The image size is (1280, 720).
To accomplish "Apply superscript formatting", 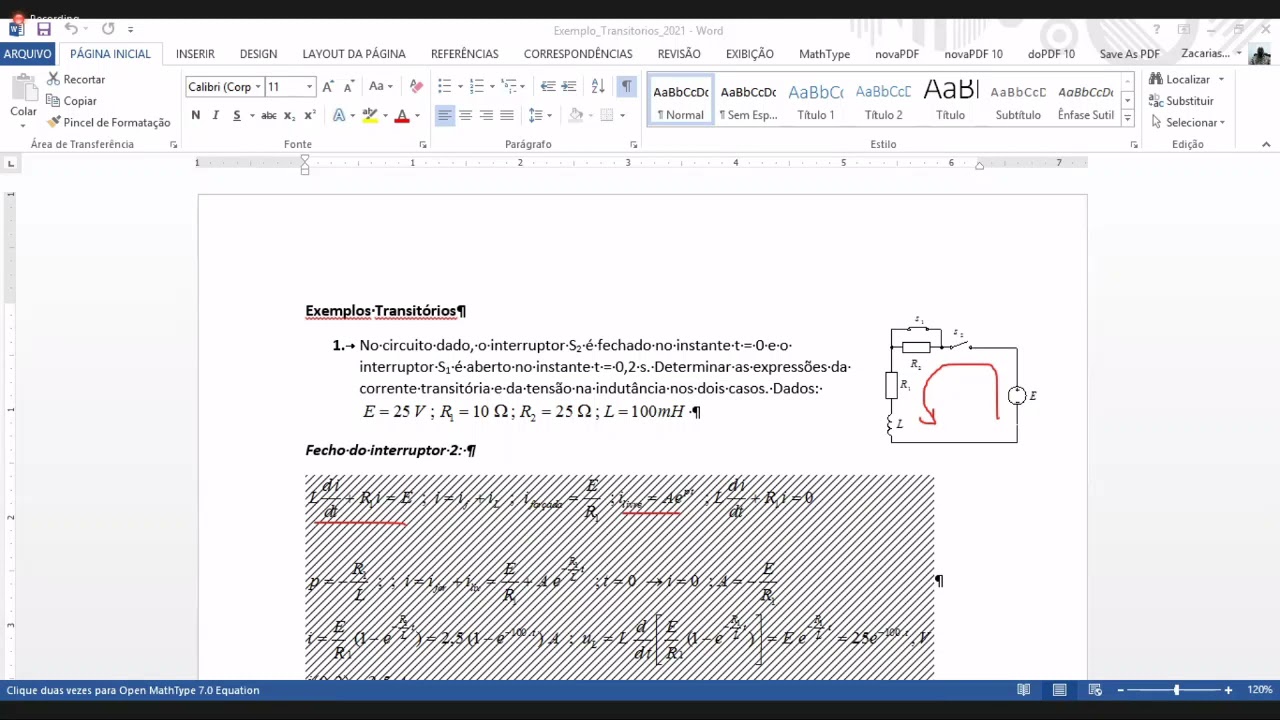I will click(310, 116).
